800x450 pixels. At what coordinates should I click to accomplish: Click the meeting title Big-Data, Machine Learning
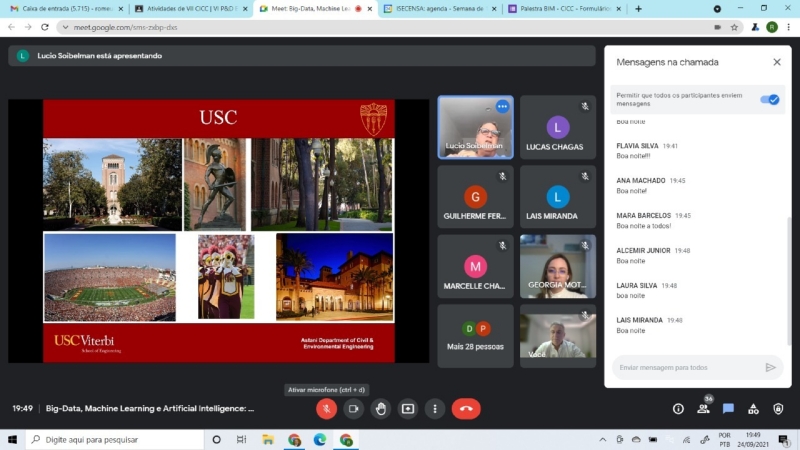coord(149,408)
